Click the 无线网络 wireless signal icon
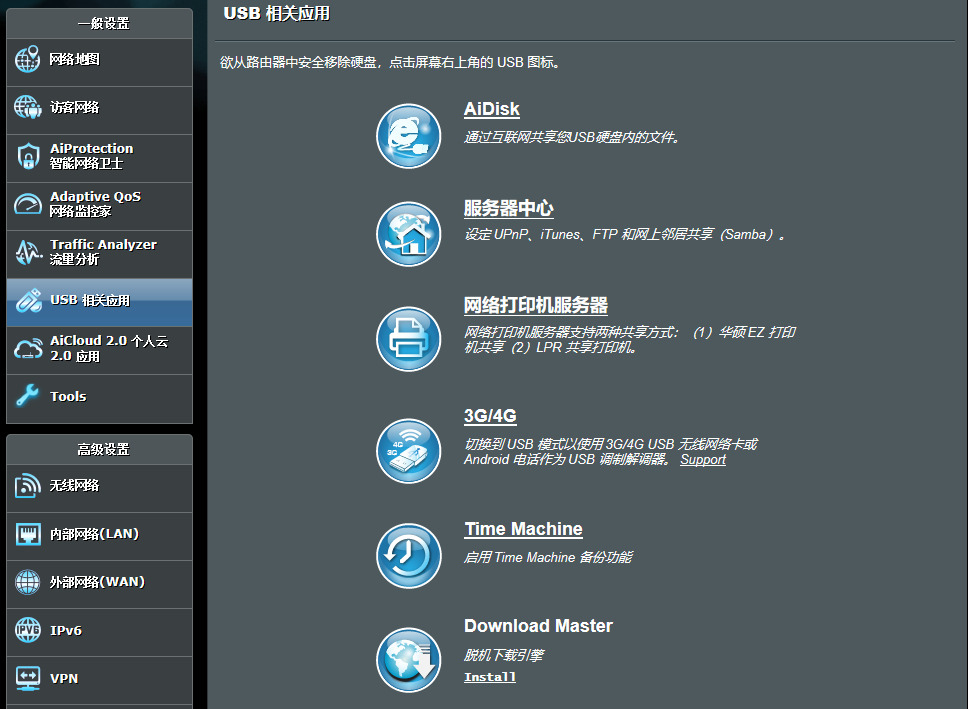968x709 pixels. pos(28,485)
